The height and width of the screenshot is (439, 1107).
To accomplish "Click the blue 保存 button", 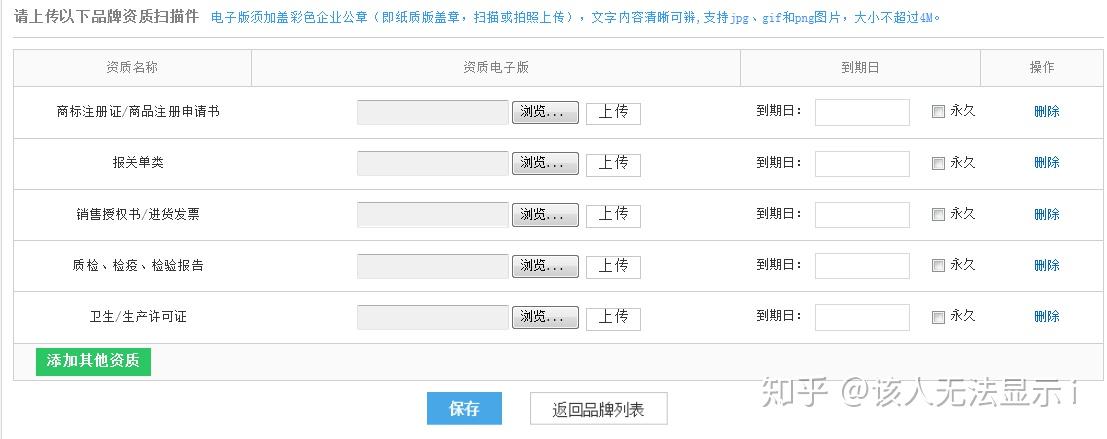I will (x=464, y=408).
